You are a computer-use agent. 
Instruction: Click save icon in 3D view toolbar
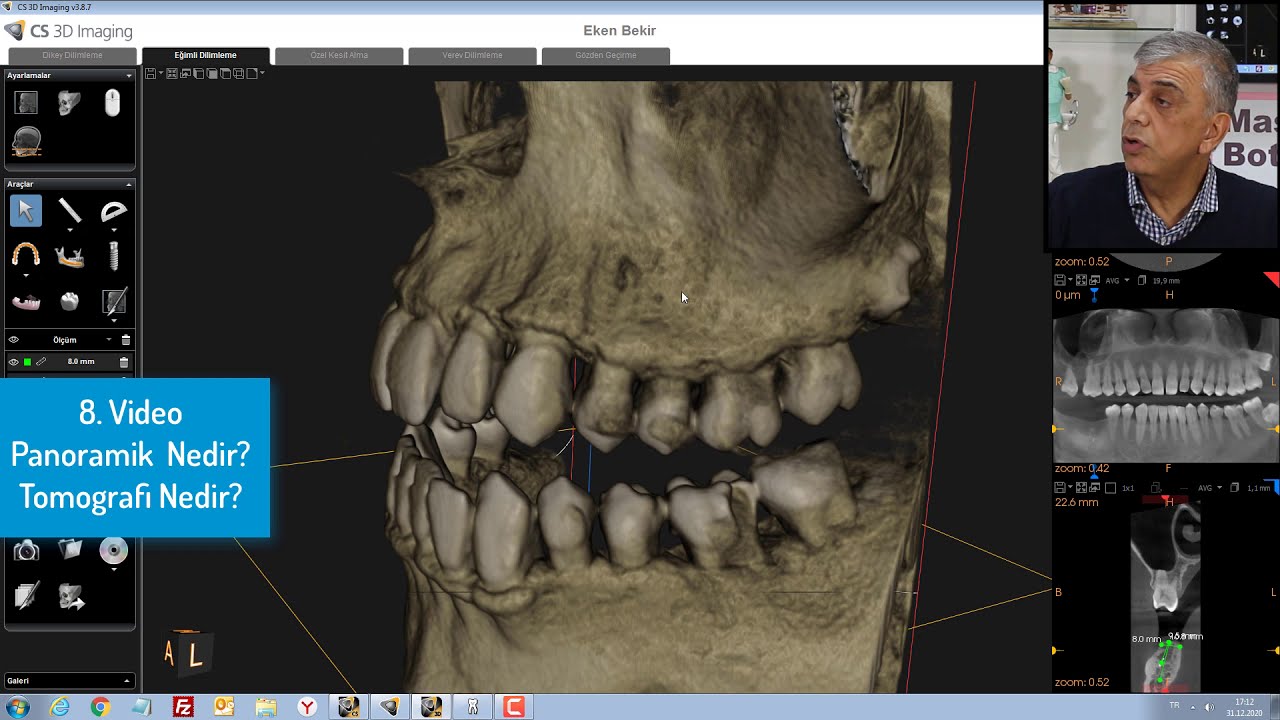click(150, 74)
